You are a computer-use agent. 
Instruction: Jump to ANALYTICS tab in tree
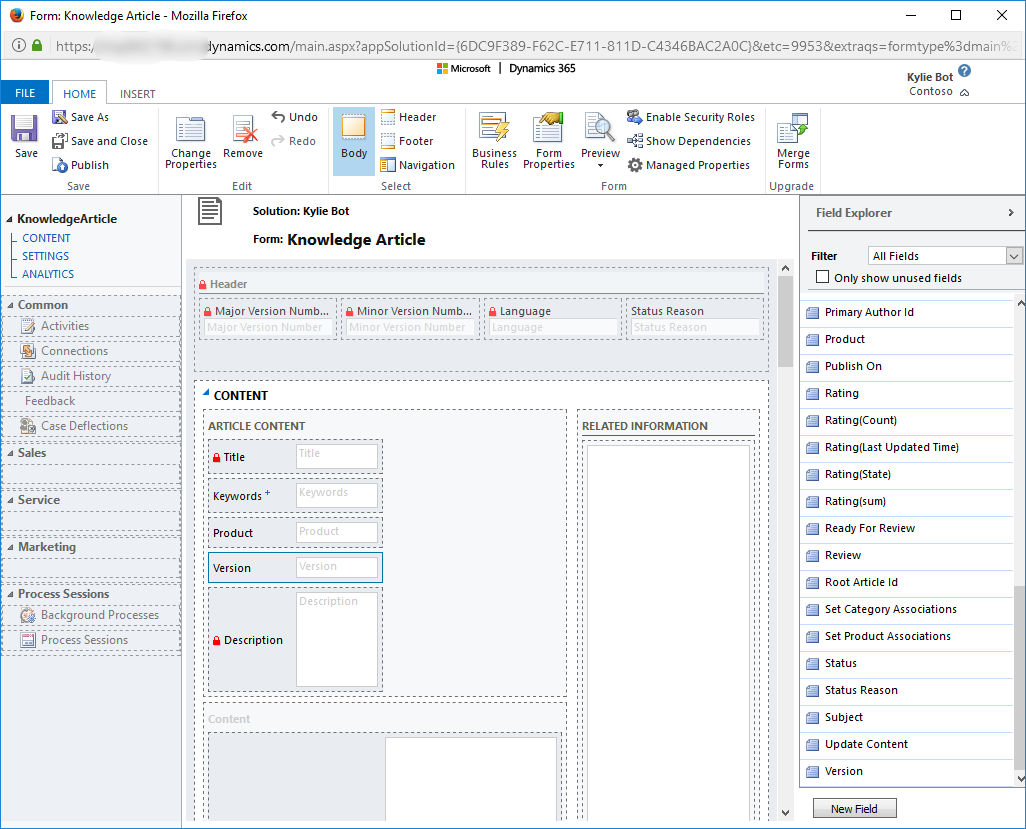pos(48,274)
